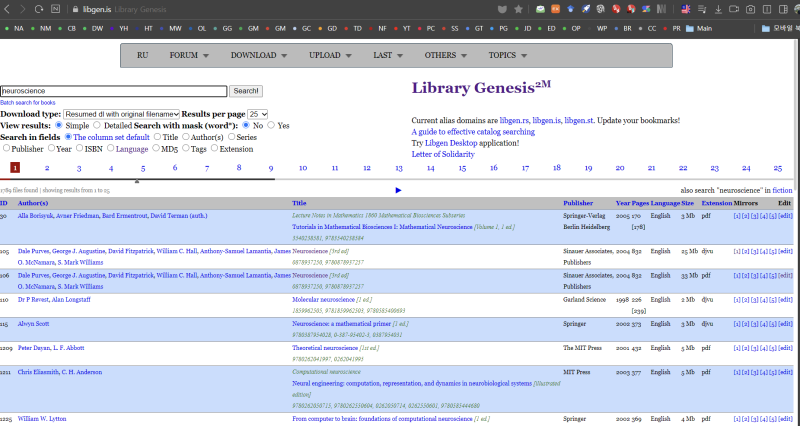Open the Download type dropdown
The height and width of the screenshot is (426, 800).
pyautogui.click(x=121, y=115)
